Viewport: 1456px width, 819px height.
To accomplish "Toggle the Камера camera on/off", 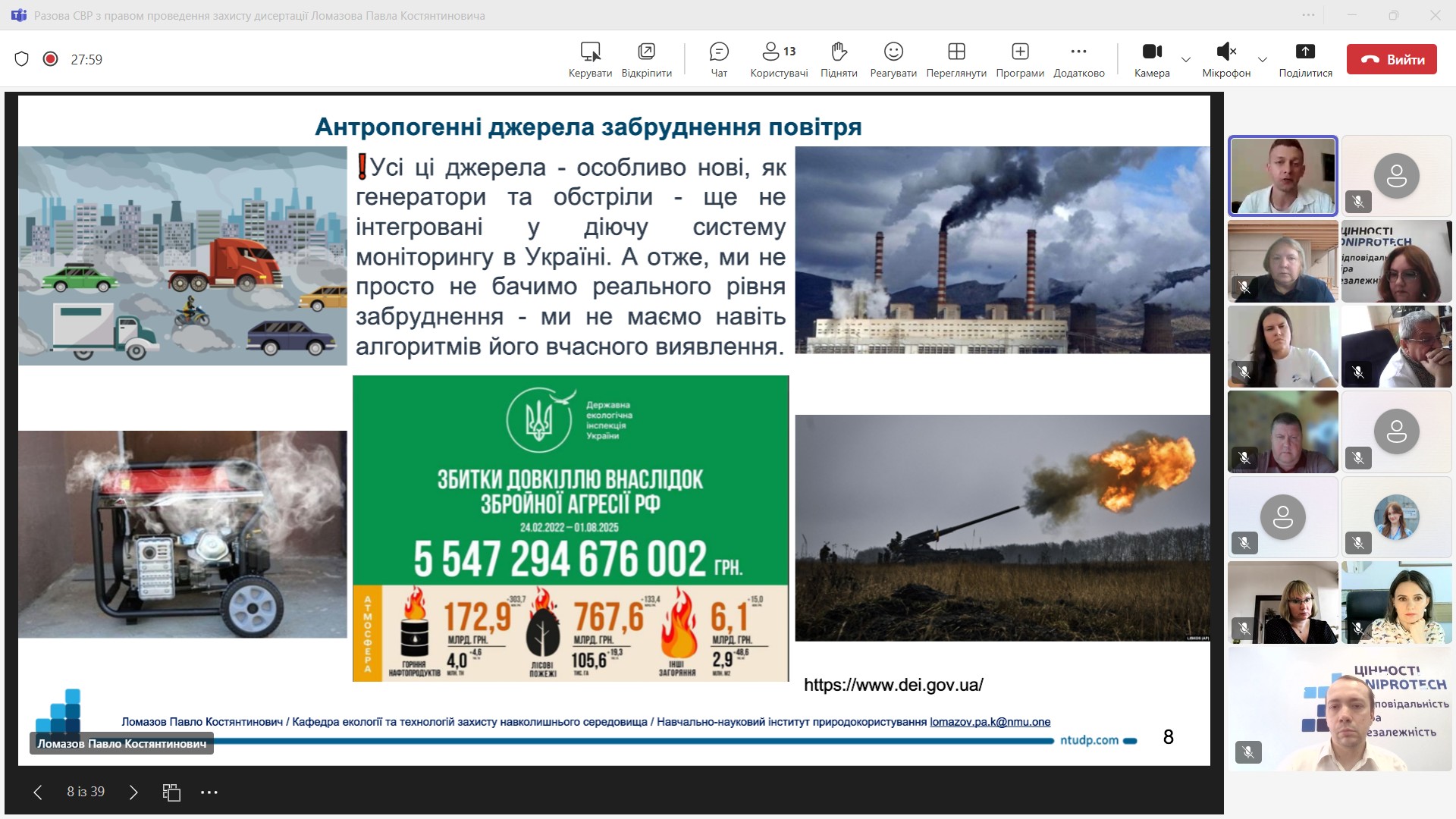I will [x=1151, y=59].
